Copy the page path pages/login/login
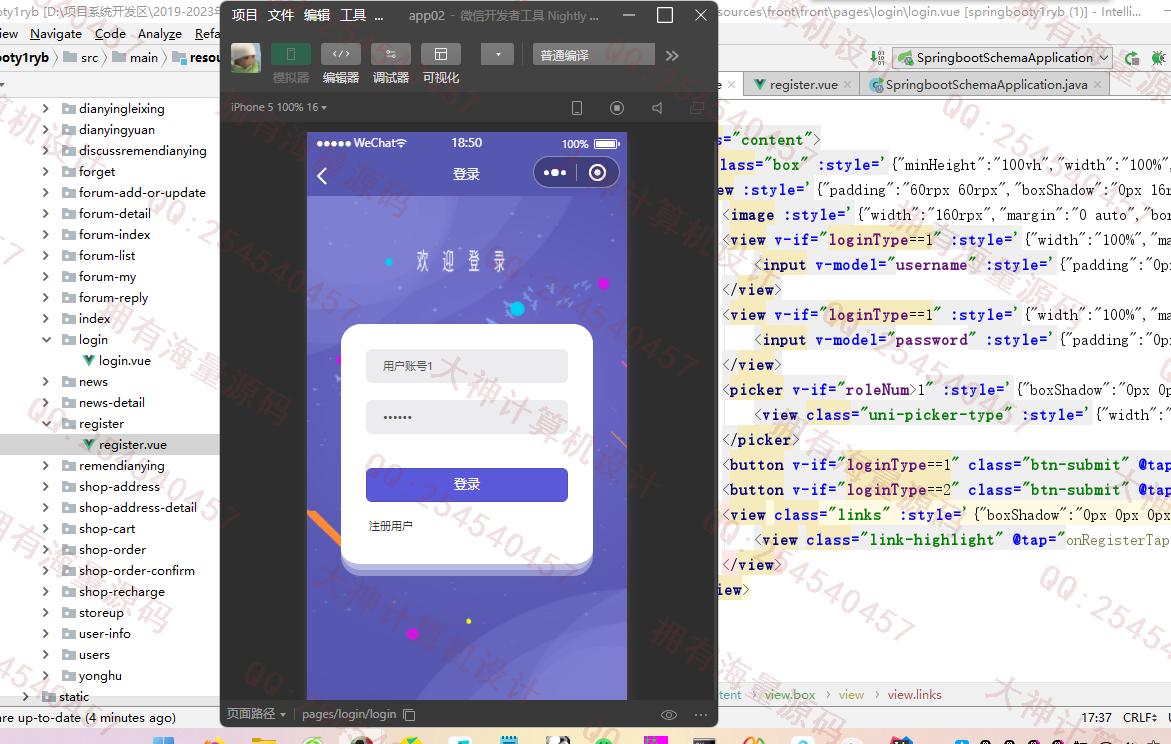 pos(409,715)
